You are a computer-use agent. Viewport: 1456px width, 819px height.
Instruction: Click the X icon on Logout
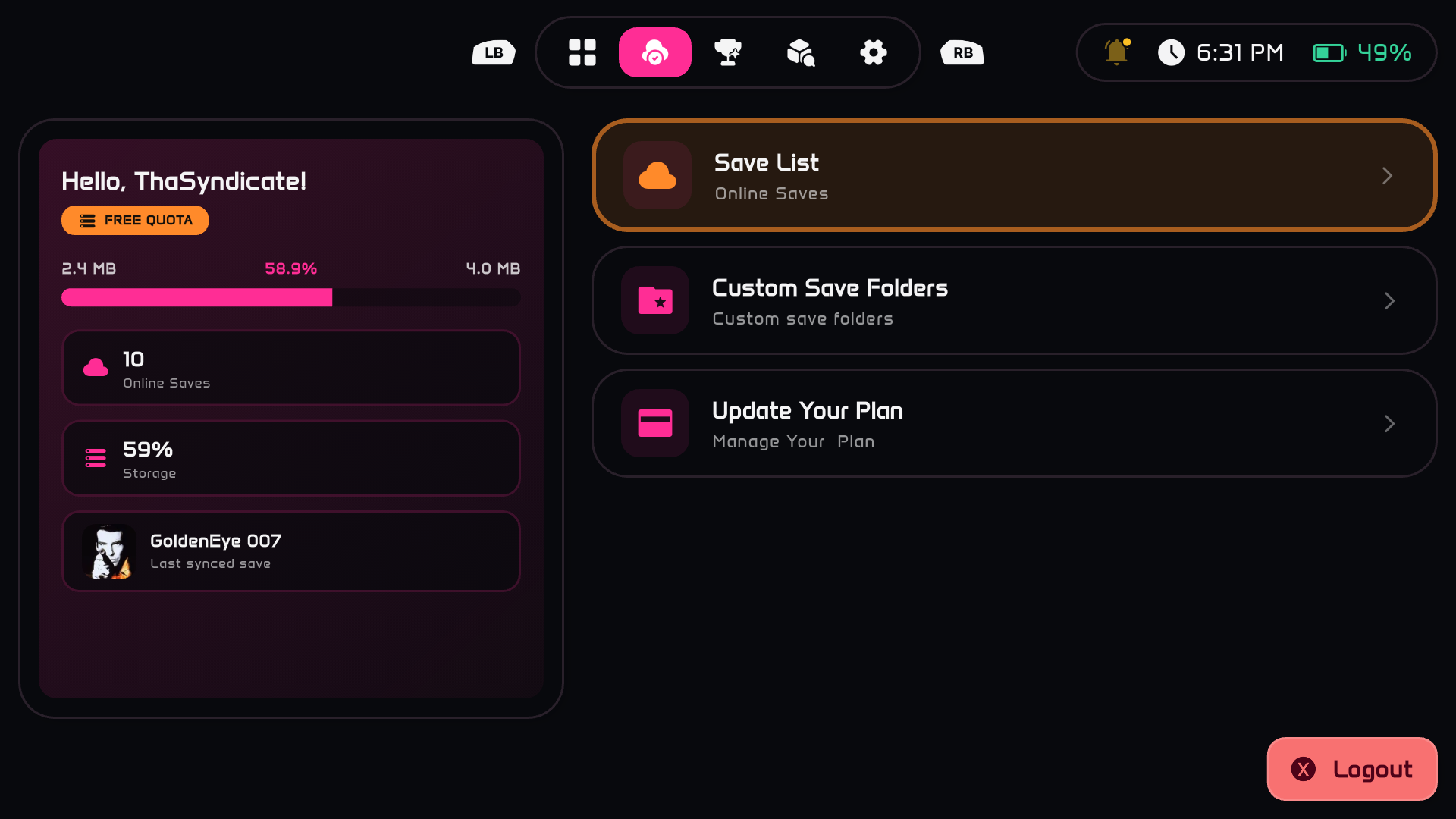tap(1304, 769)
